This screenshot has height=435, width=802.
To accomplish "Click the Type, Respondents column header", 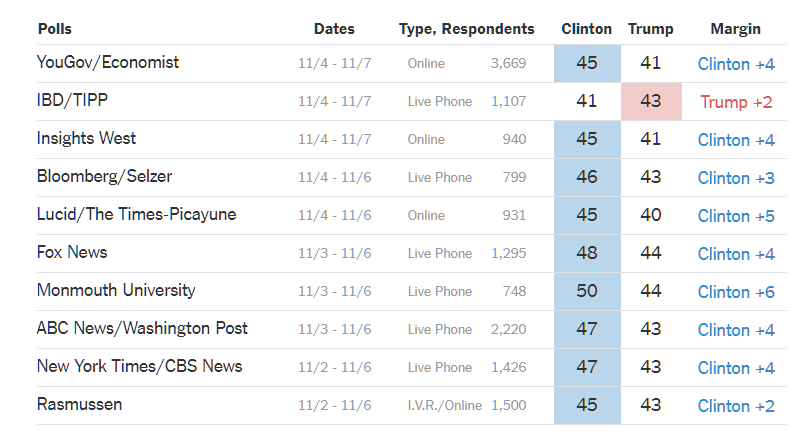I will tap(466, 29).
